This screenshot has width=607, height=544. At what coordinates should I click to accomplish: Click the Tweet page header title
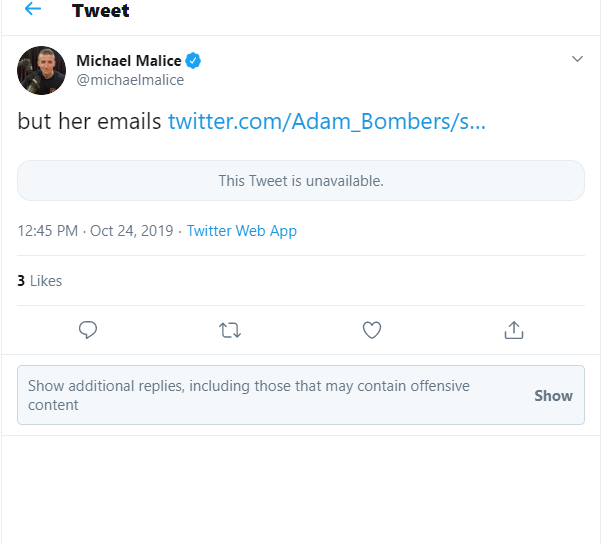coord(101,12)
